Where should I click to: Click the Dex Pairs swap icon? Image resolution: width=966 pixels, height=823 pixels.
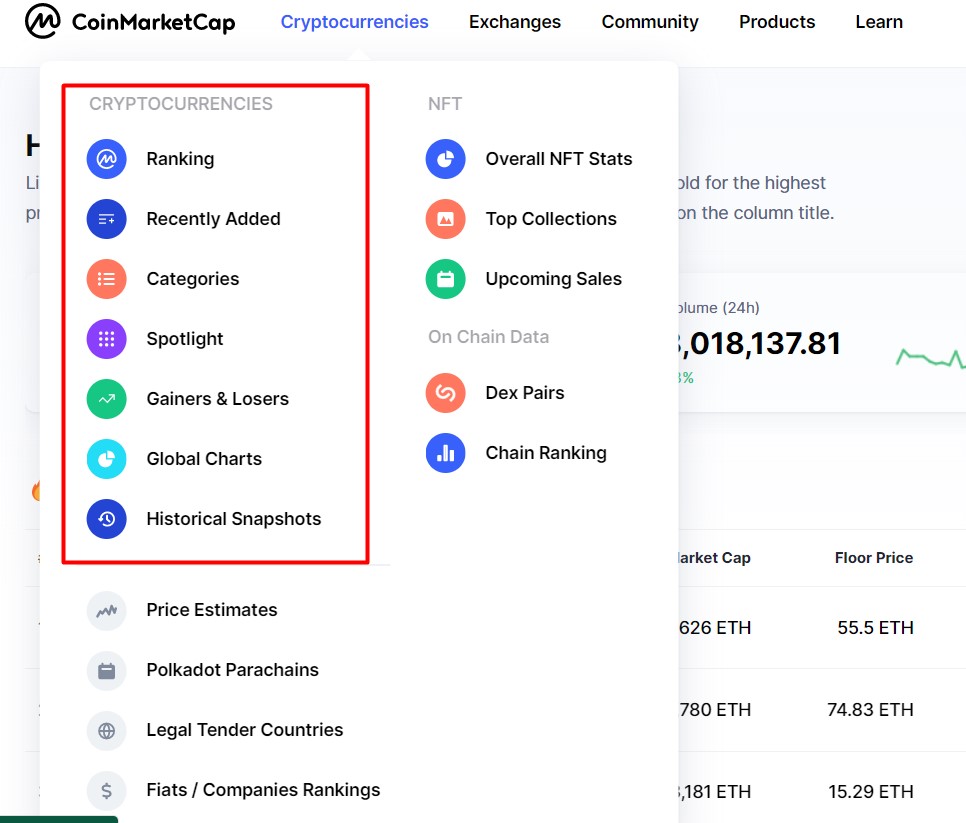pyautogui.click(x=445, y=392)
